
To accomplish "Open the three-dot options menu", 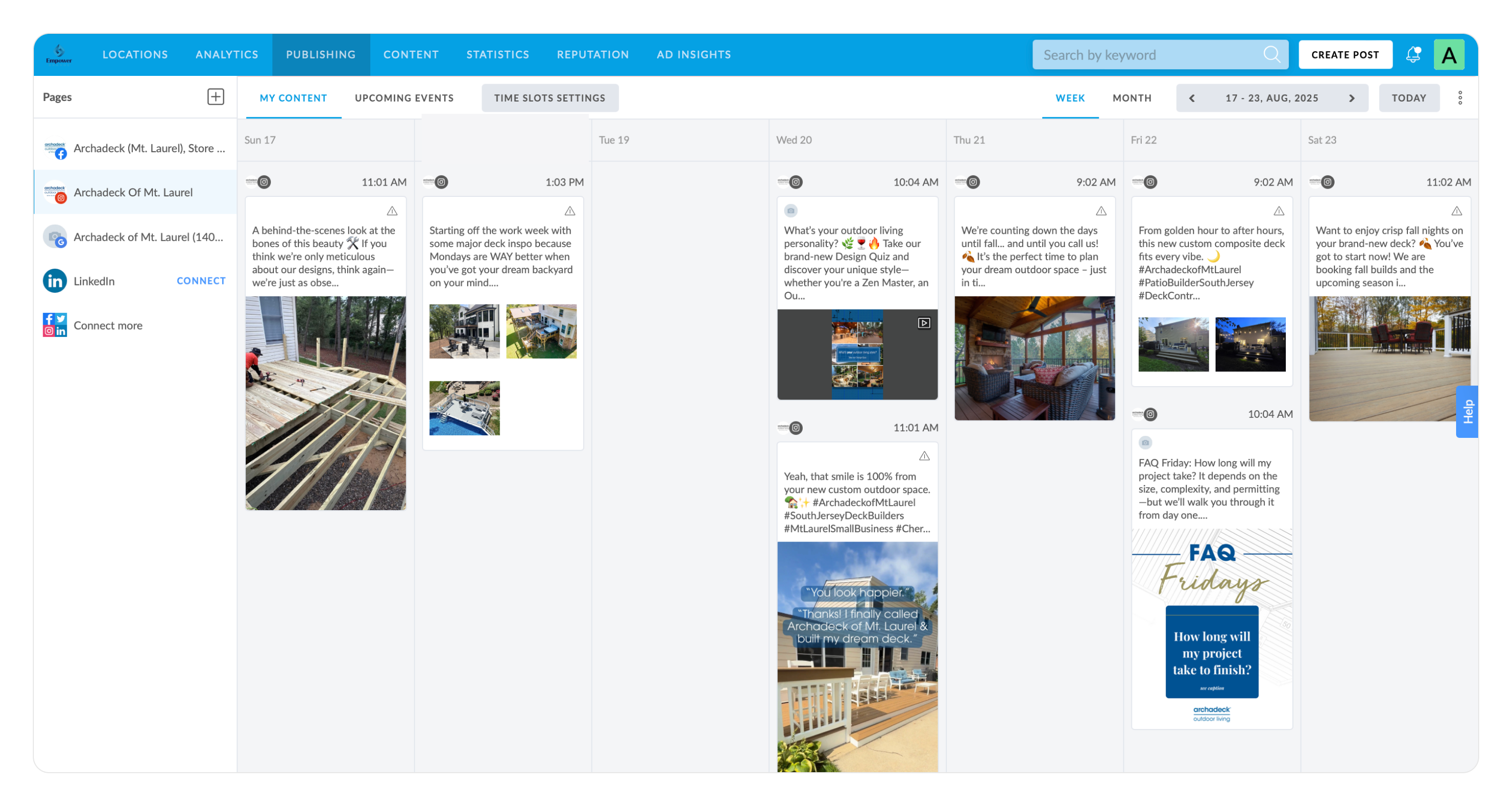I will [1460, 98].
